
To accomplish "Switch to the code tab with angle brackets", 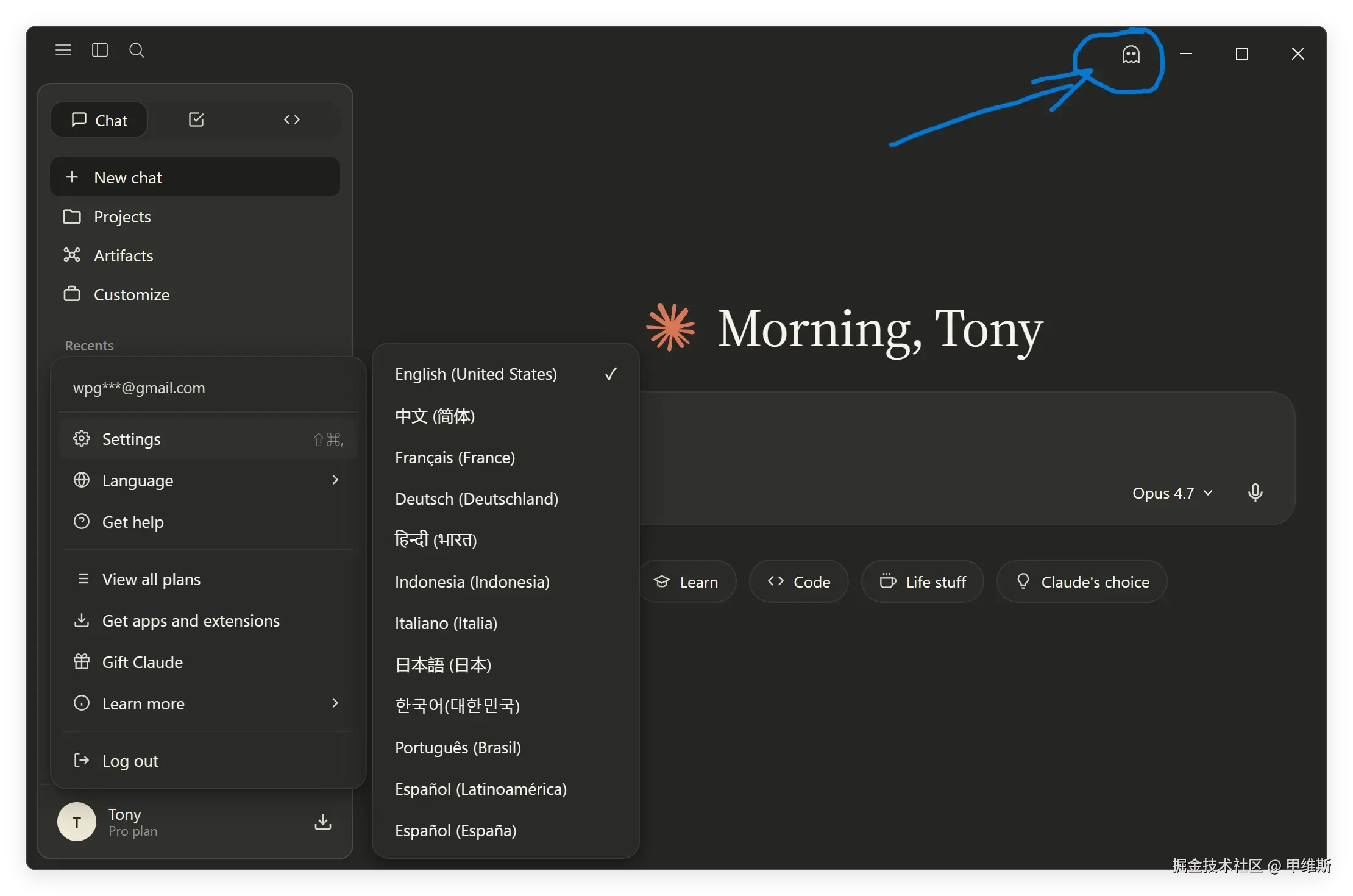I will coord(292,119).
